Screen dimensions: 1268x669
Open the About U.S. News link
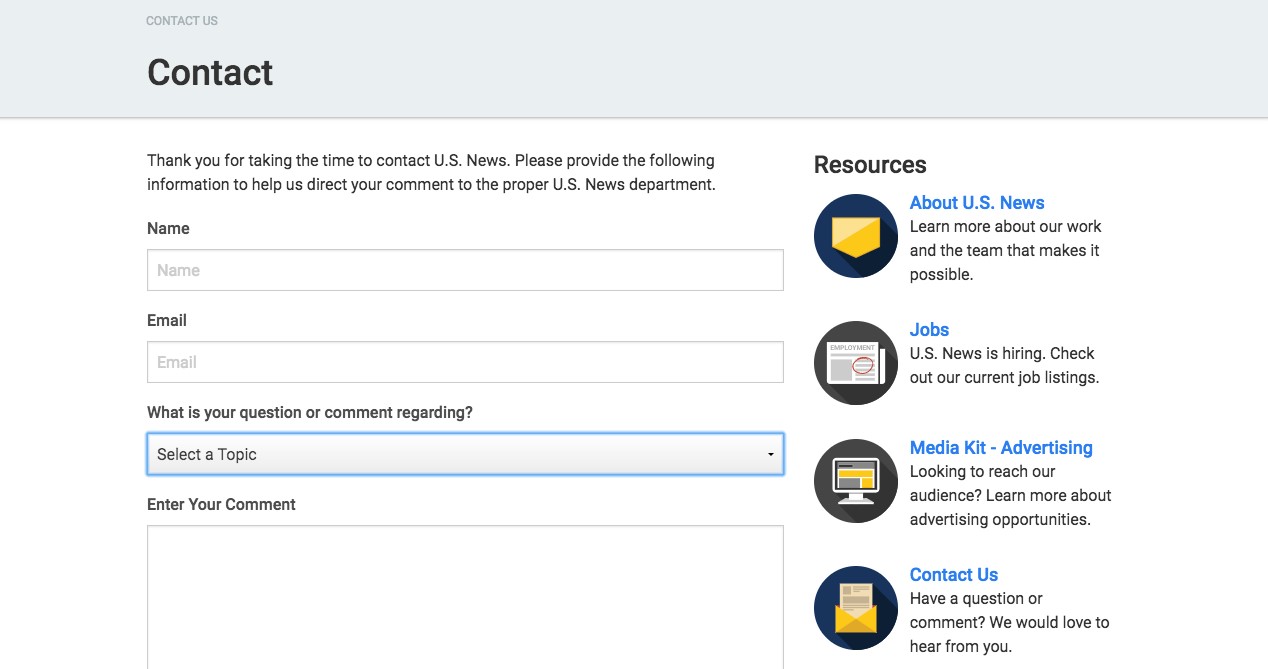point(977,203)
